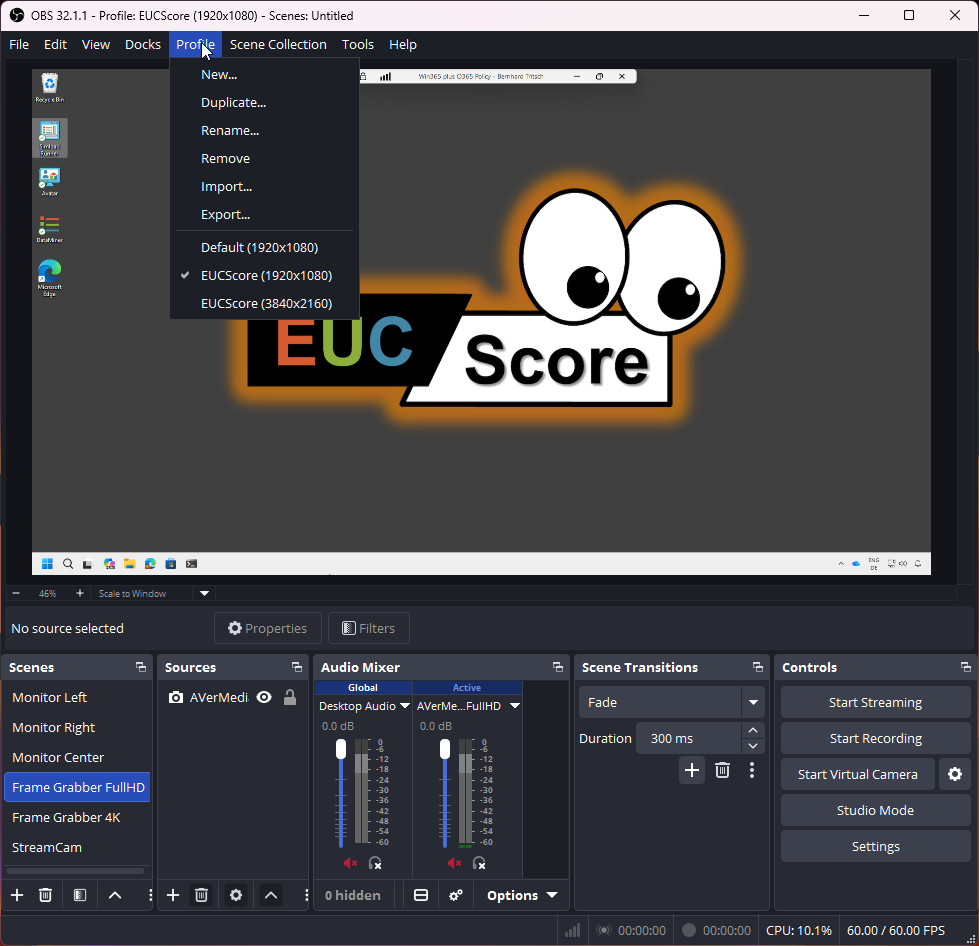
Task: Open advanced audio properties gear in mixer toolbar
Action: click(455, 895)
